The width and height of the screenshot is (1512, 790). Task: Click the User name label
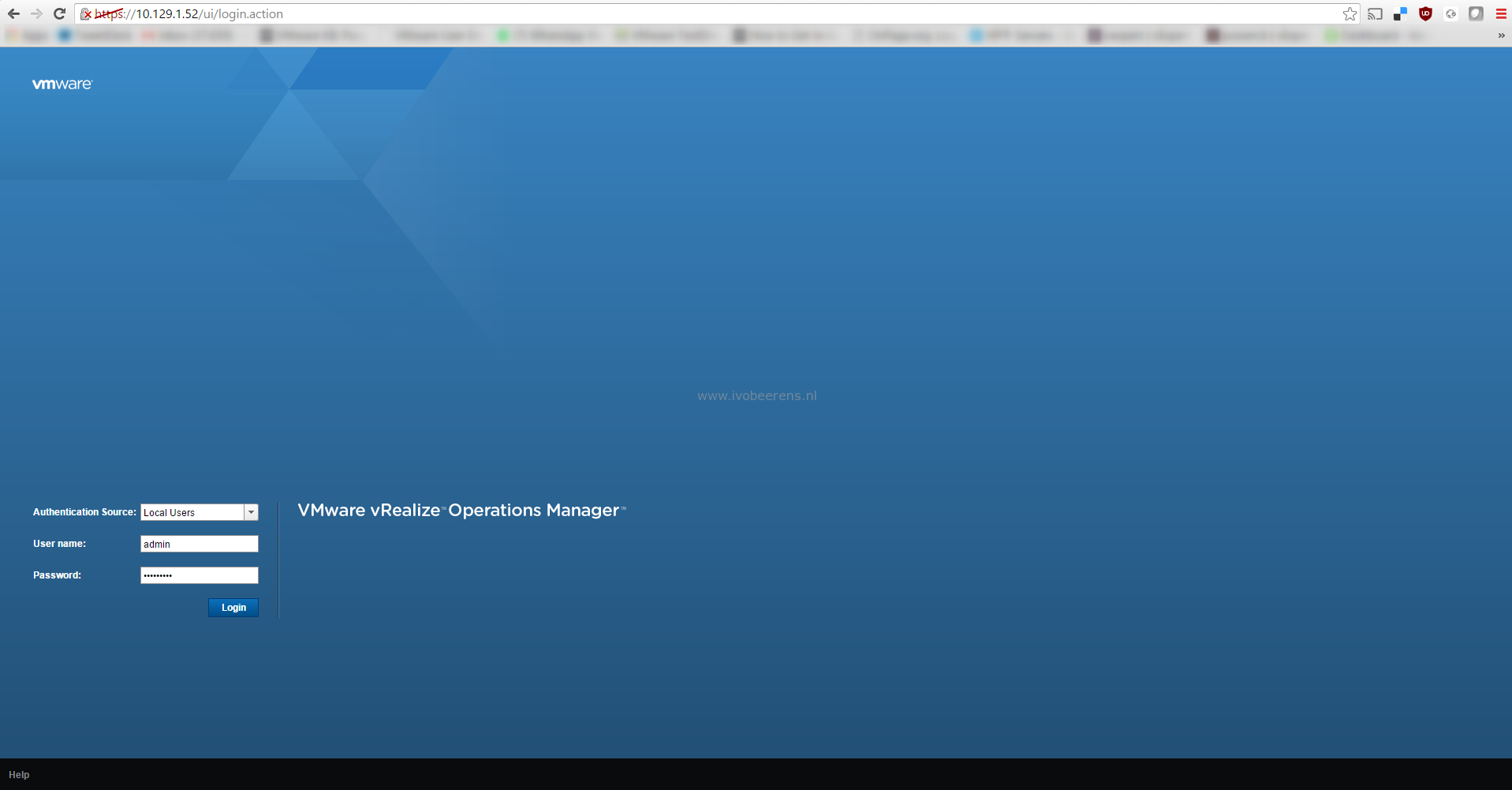59,544
